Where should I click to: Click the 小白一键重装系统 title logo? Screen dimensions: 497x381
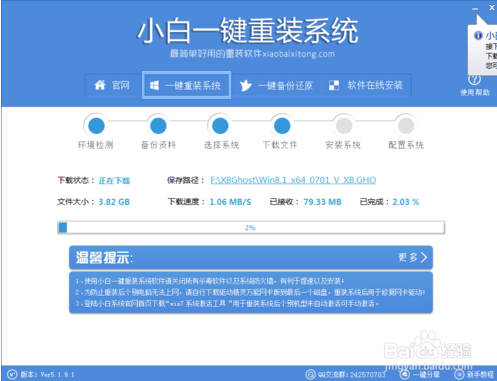(x=248, y=31)
